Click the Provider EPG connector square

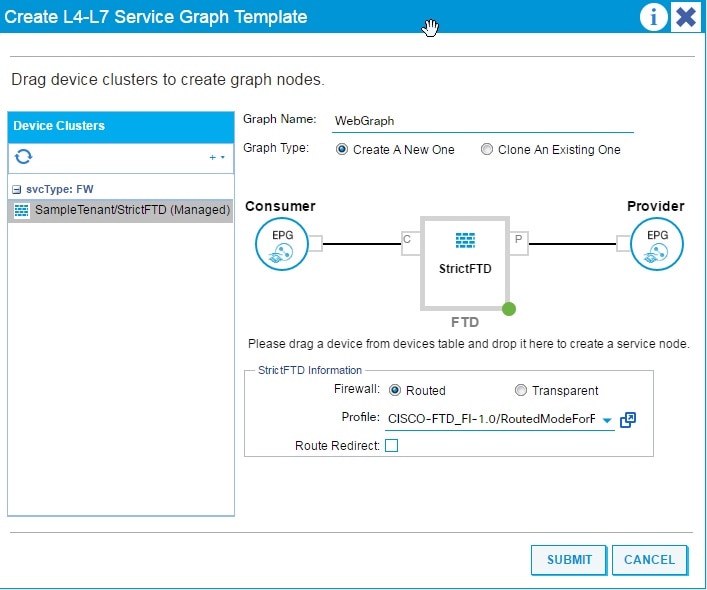(623, 243)
